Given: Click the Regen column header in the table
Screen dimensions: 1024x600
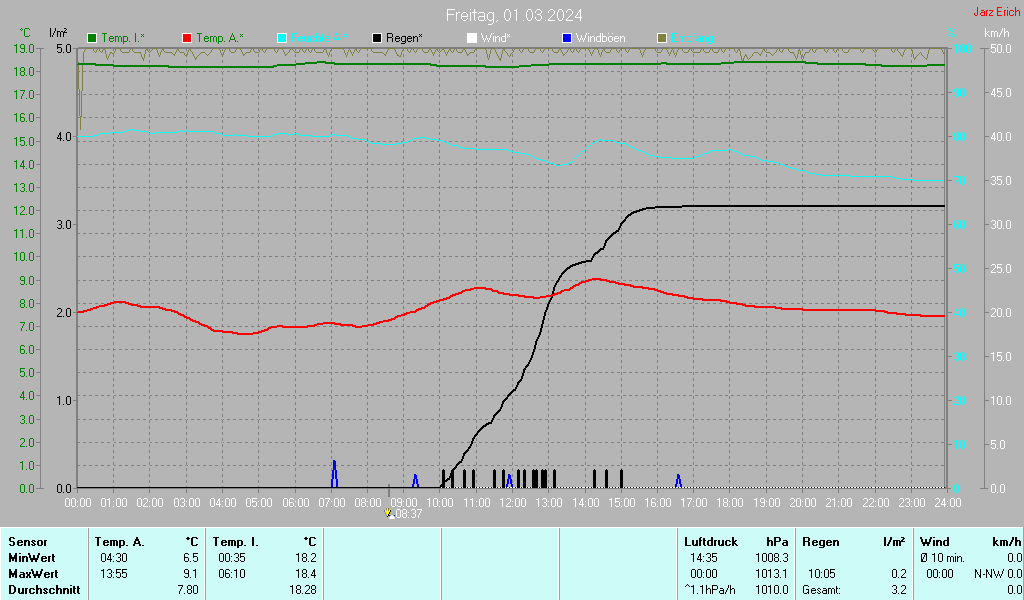Looking at the screenshot, I should point(822,541).
